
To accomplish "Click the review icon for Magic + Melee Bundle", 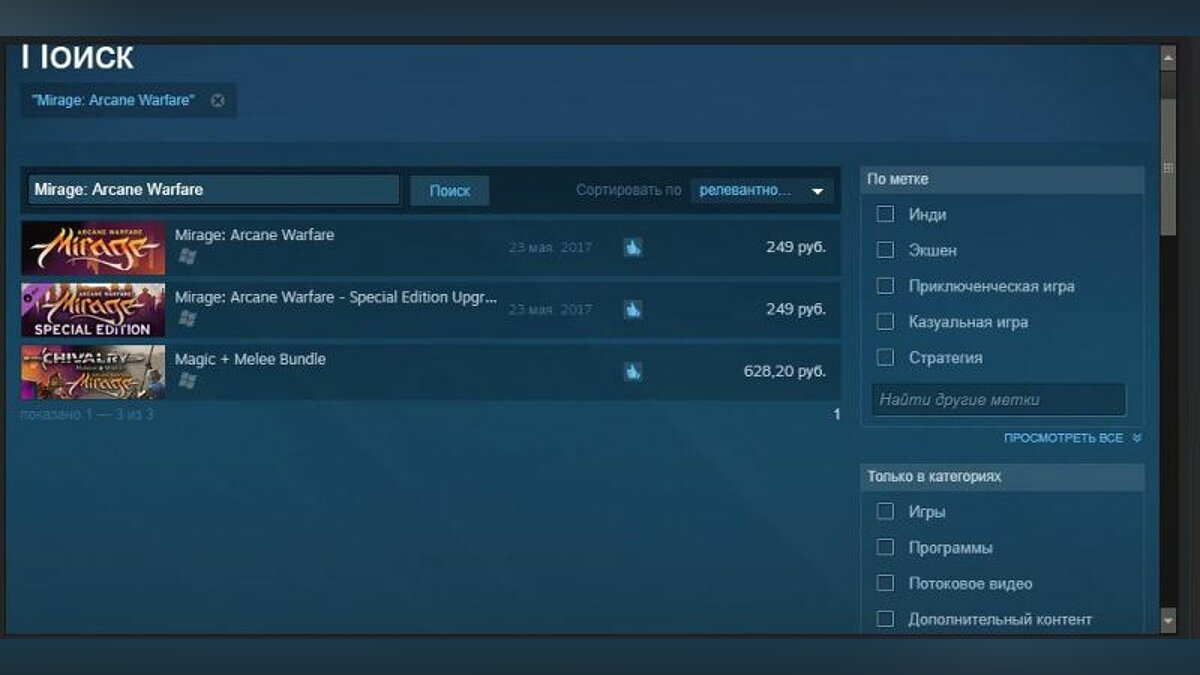I will click(x=632, y=372).
